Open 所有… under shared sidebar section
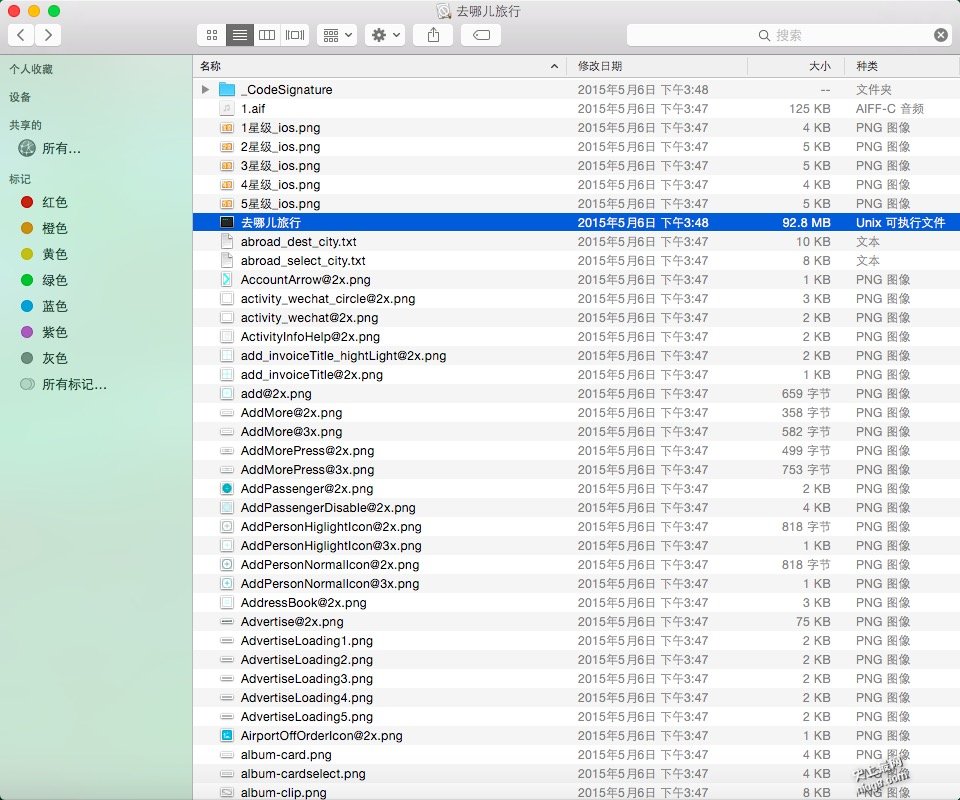The image size is (960, 800). point(50,148)
